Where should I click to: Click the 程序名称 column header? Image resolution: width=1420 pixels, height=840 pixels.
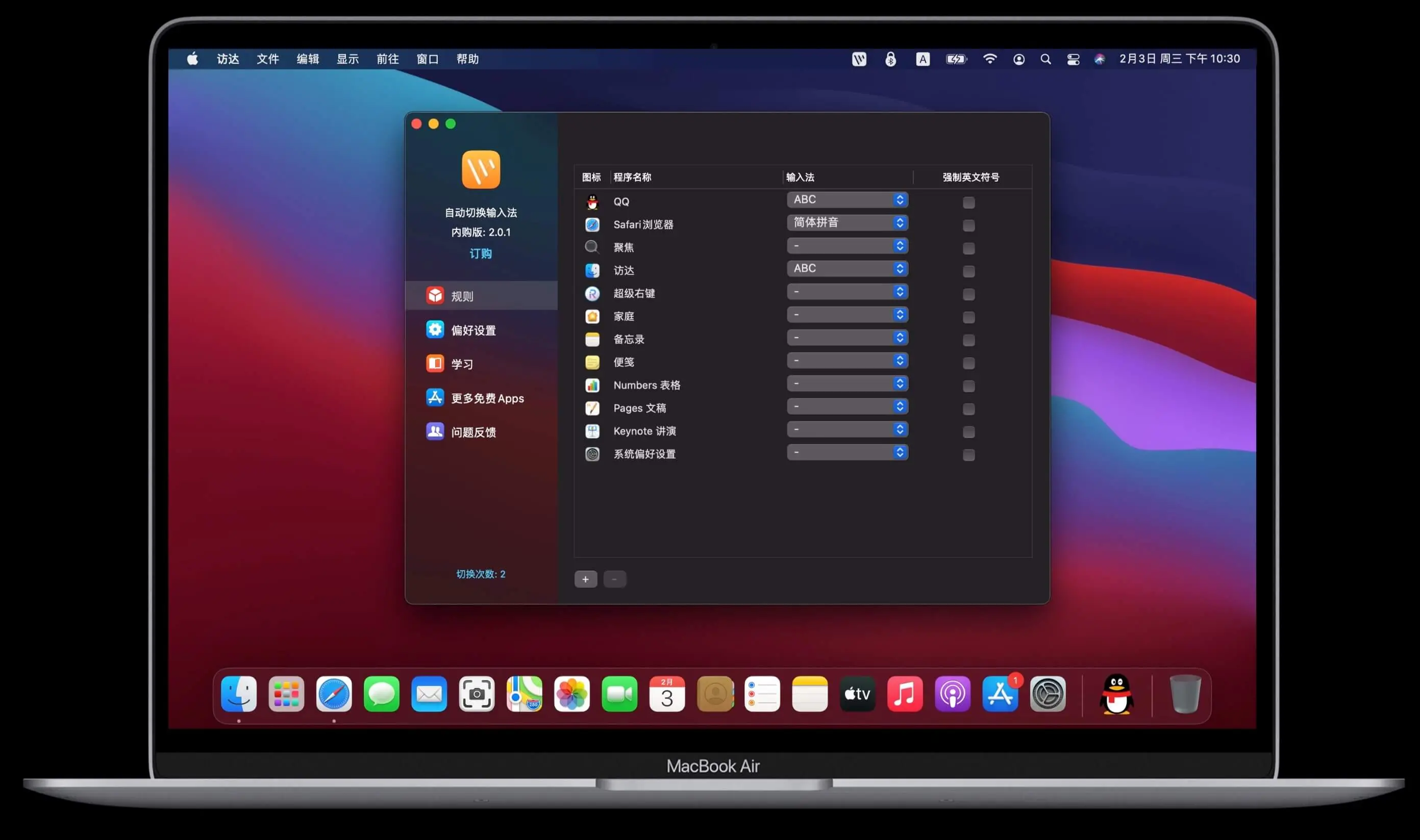(x=632, y=177)
